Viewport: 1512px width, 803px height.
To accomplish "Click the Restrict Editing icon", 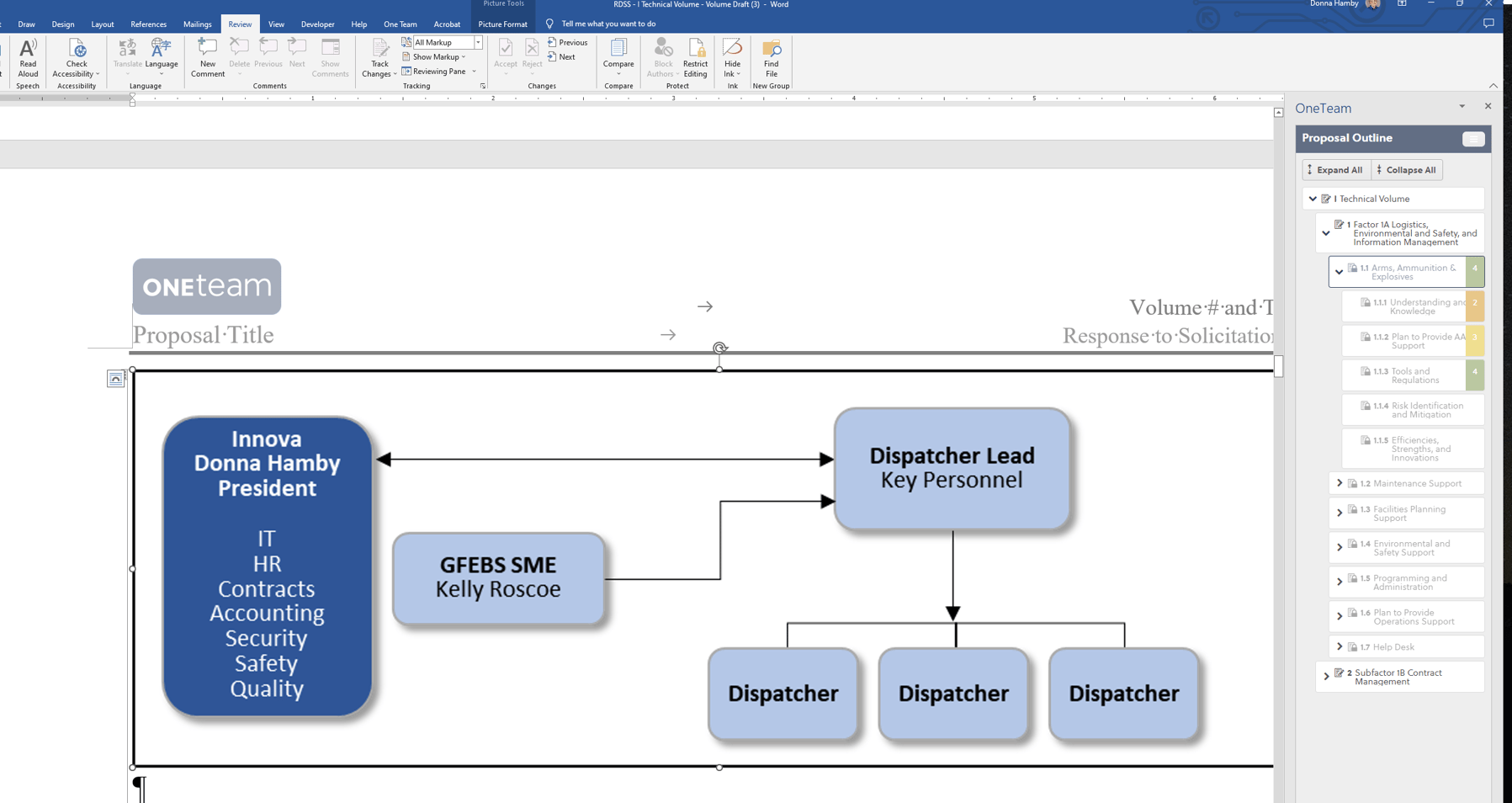I will click(x=695, y=59).
